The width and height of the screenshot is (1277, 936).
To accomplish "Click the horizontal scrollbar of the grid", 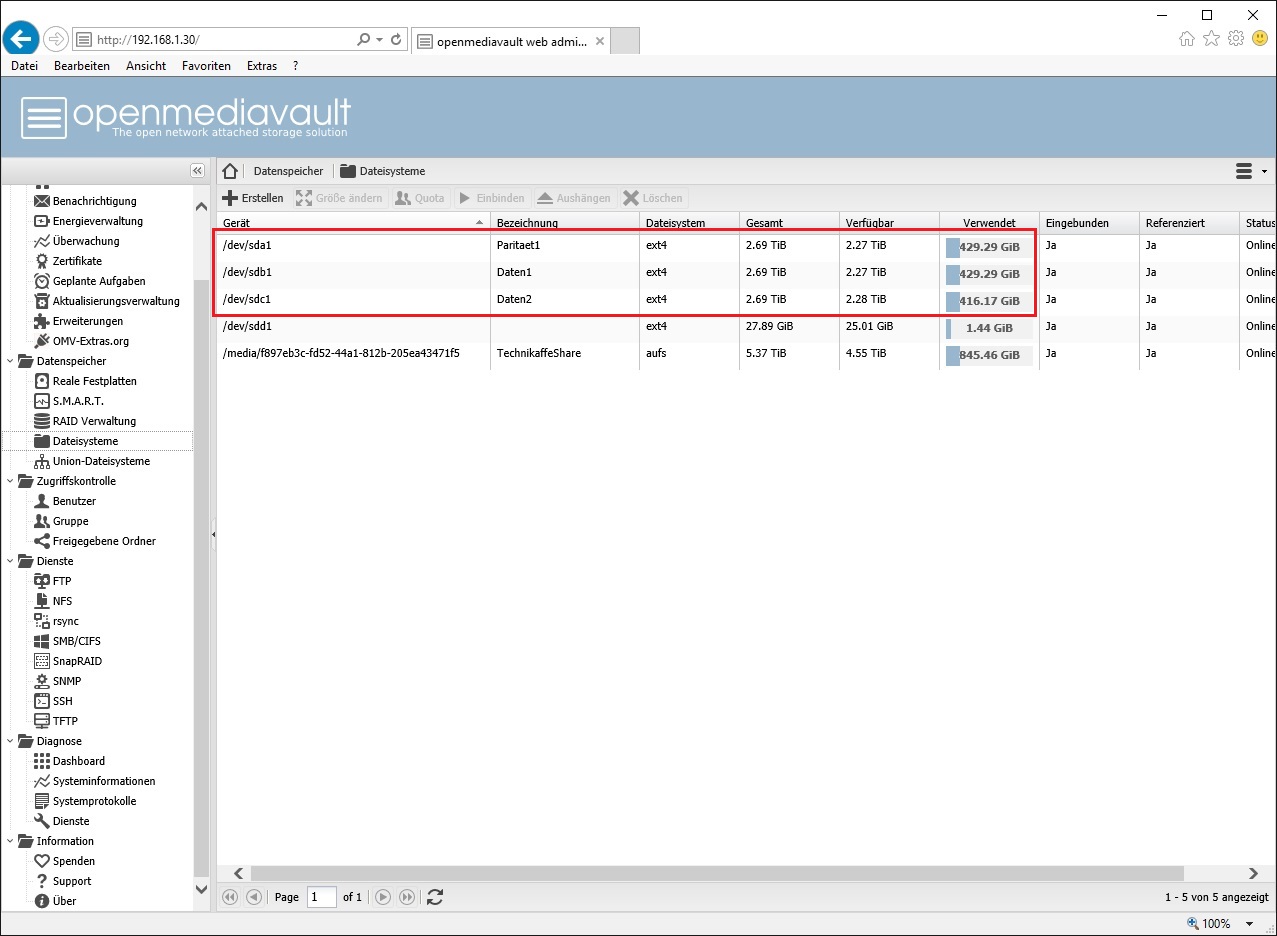I will click(x=717, y=873).
